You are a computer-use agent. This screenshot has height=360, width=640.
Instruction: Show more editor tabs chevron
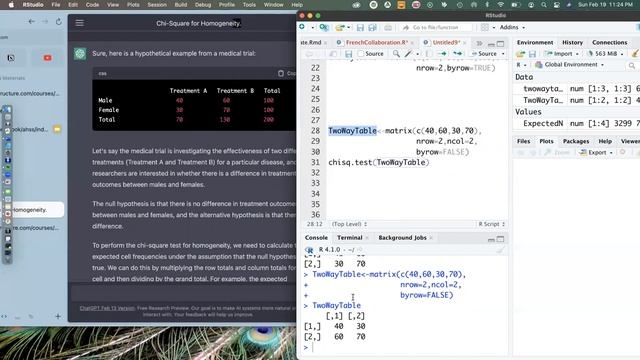[x=479, y=43]
